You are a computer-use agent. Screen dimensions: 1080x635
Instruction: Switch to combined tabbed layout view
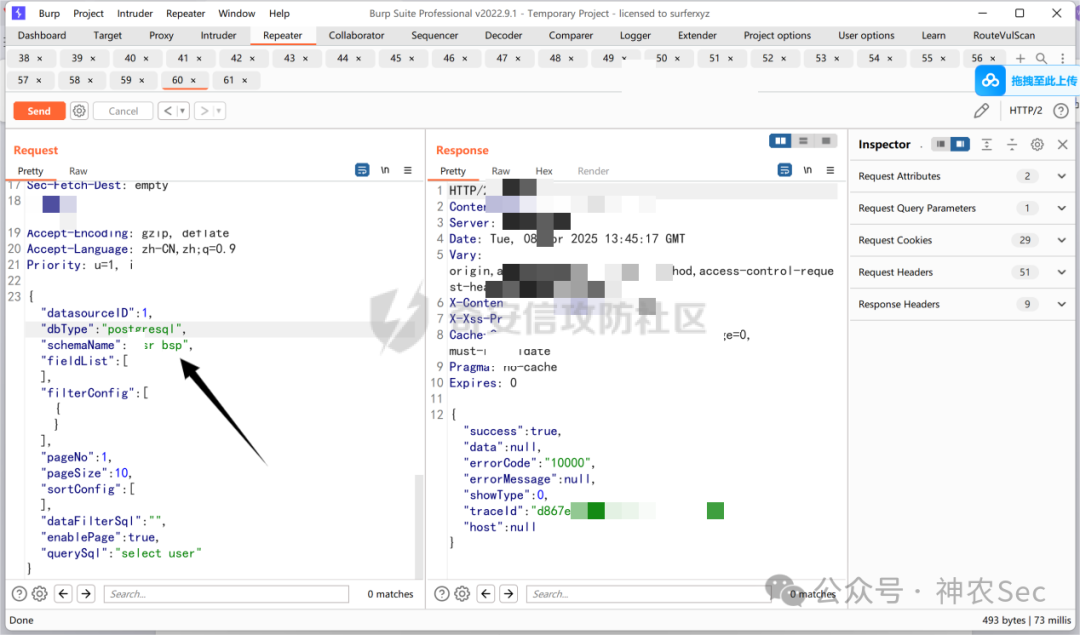[826, 141]
